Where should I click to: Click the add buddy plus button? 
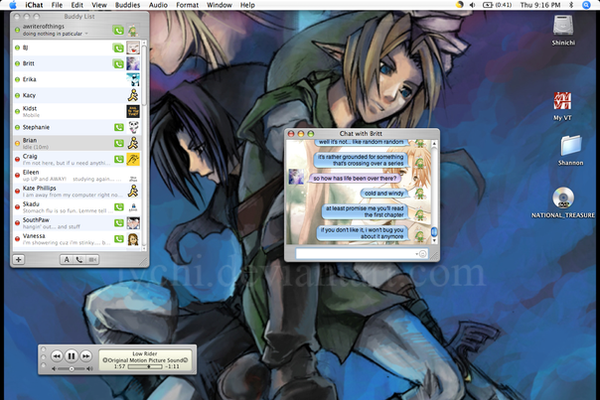(18, 259)
